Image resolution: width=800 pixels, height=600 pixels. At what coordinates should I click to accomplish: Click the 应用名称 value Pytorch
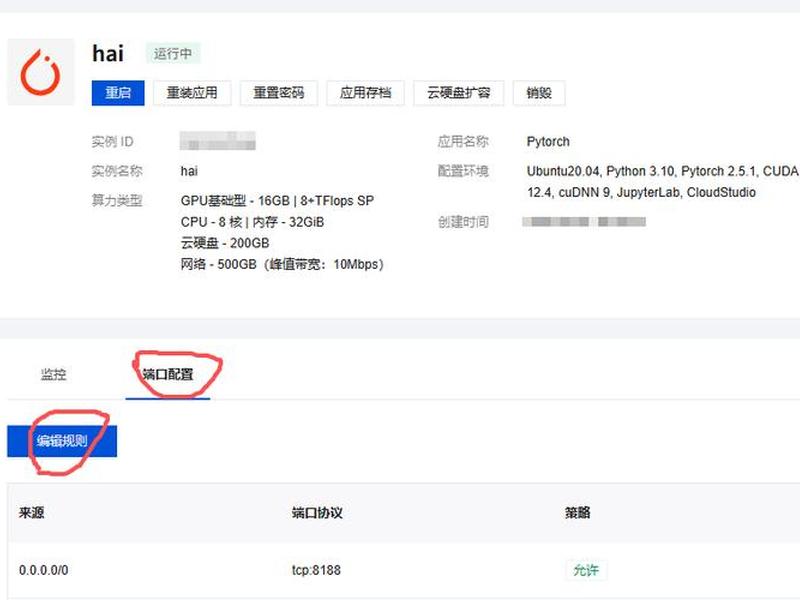[x=548, y=141]
